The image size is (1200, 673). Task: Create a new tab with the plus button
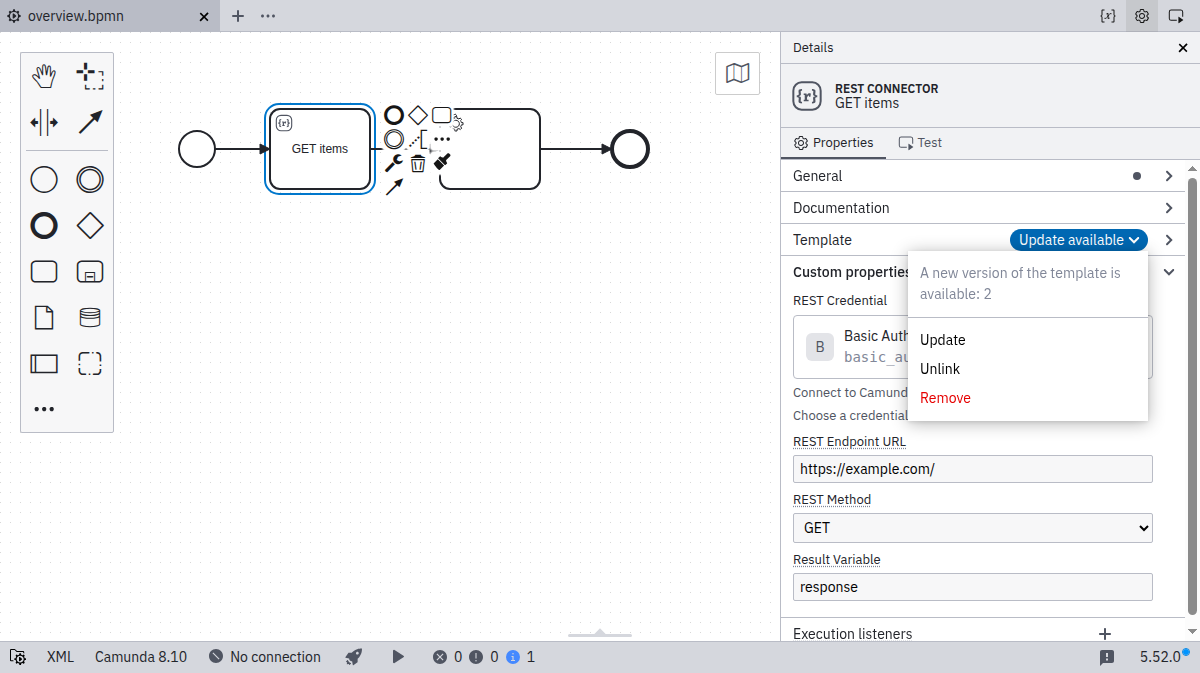pyautogui.click(x=238, y=16)
